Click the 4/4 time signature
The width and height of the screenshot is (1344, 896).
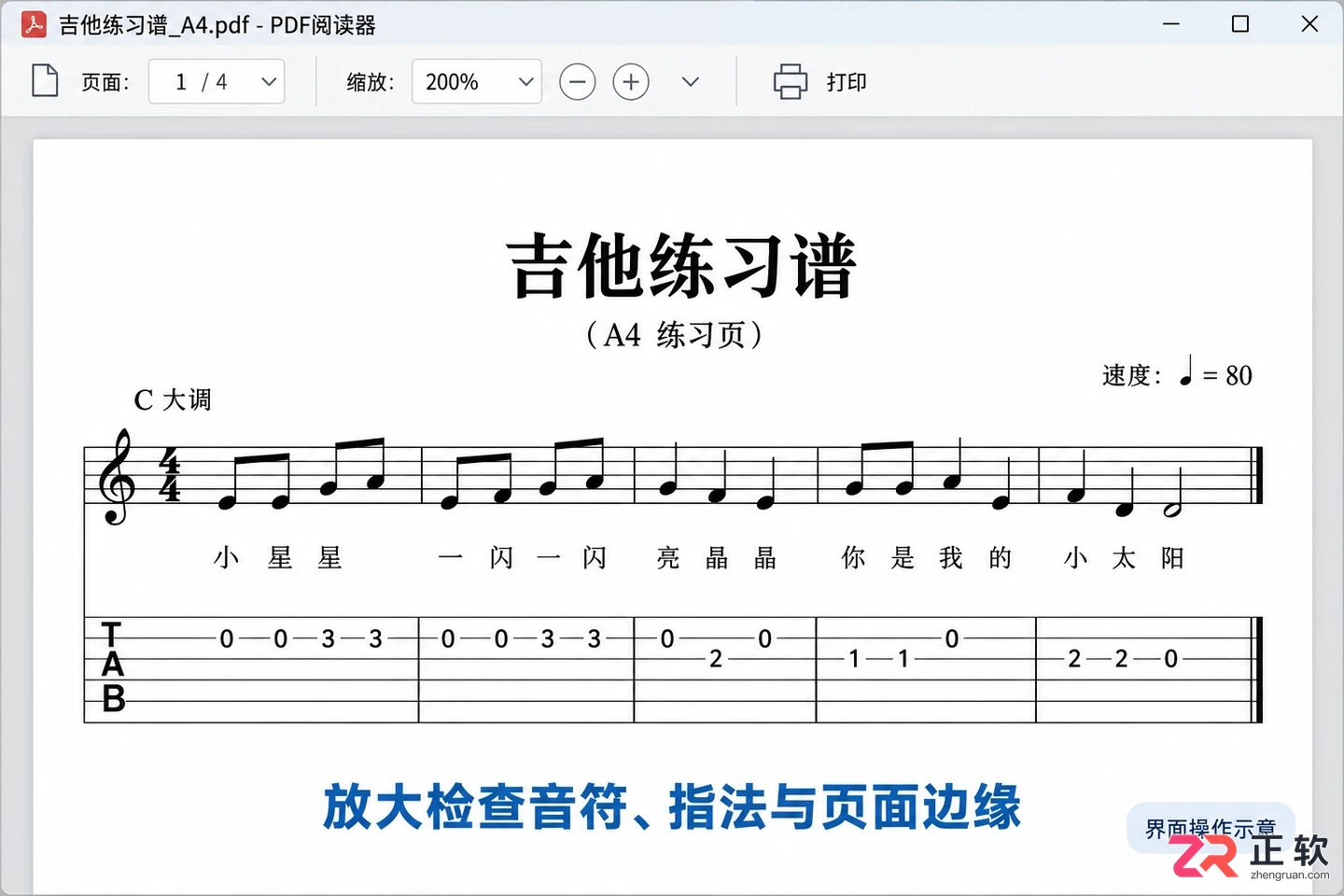170,475
